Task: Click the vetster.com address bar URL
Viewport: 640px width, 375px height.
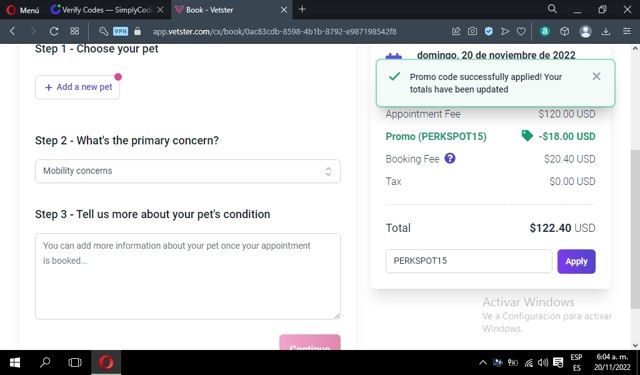Action: (x=274, y=31)
